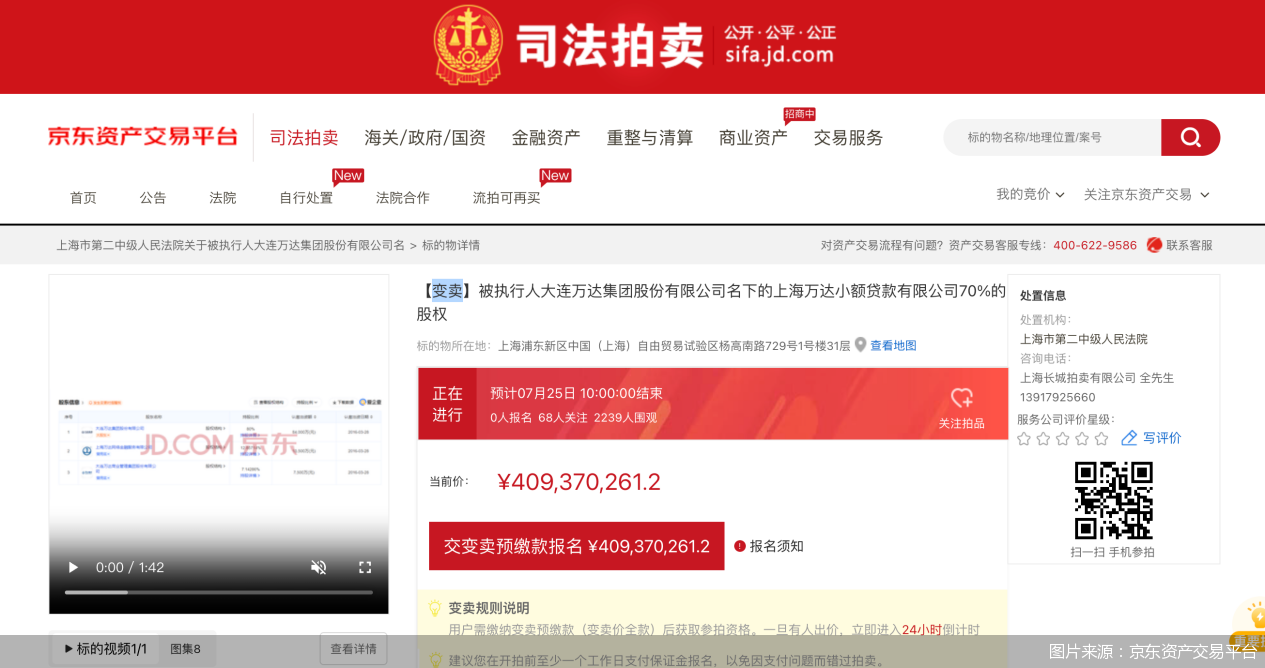Open 交易服务 tab

click(848, 138)
